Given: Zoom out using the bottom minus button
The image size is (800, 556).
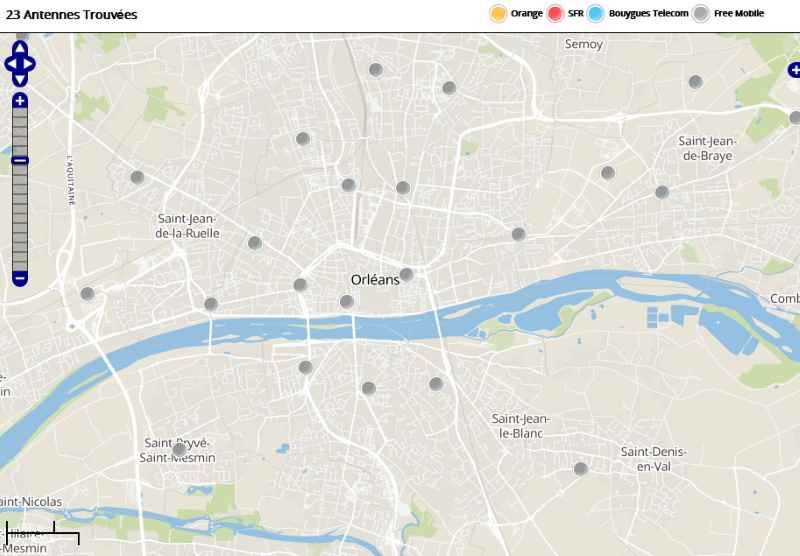Looking at the screenshot, I should point(20,277).
